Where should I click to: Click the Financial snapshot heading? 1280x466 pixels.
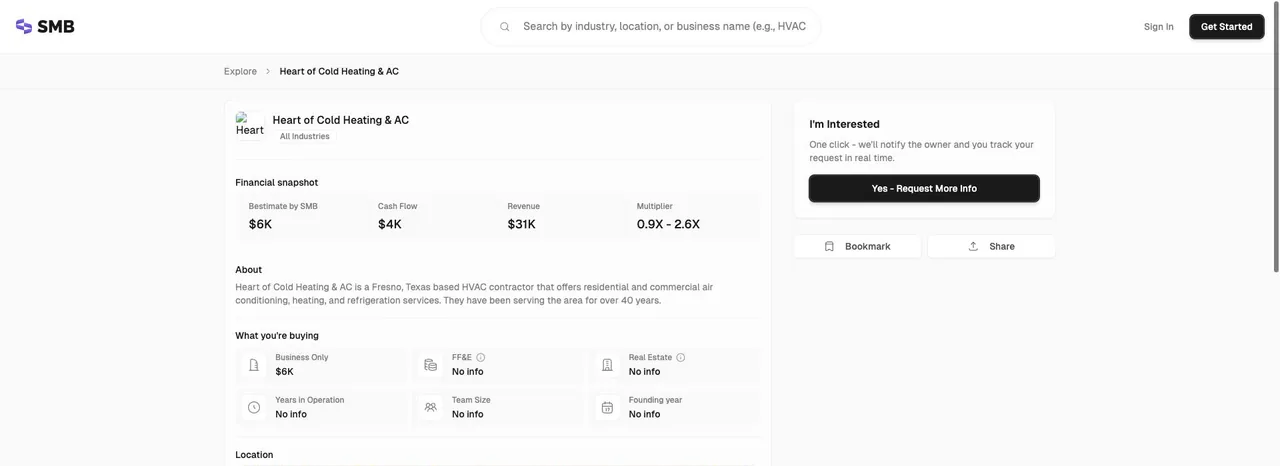(x=277, y=182)
